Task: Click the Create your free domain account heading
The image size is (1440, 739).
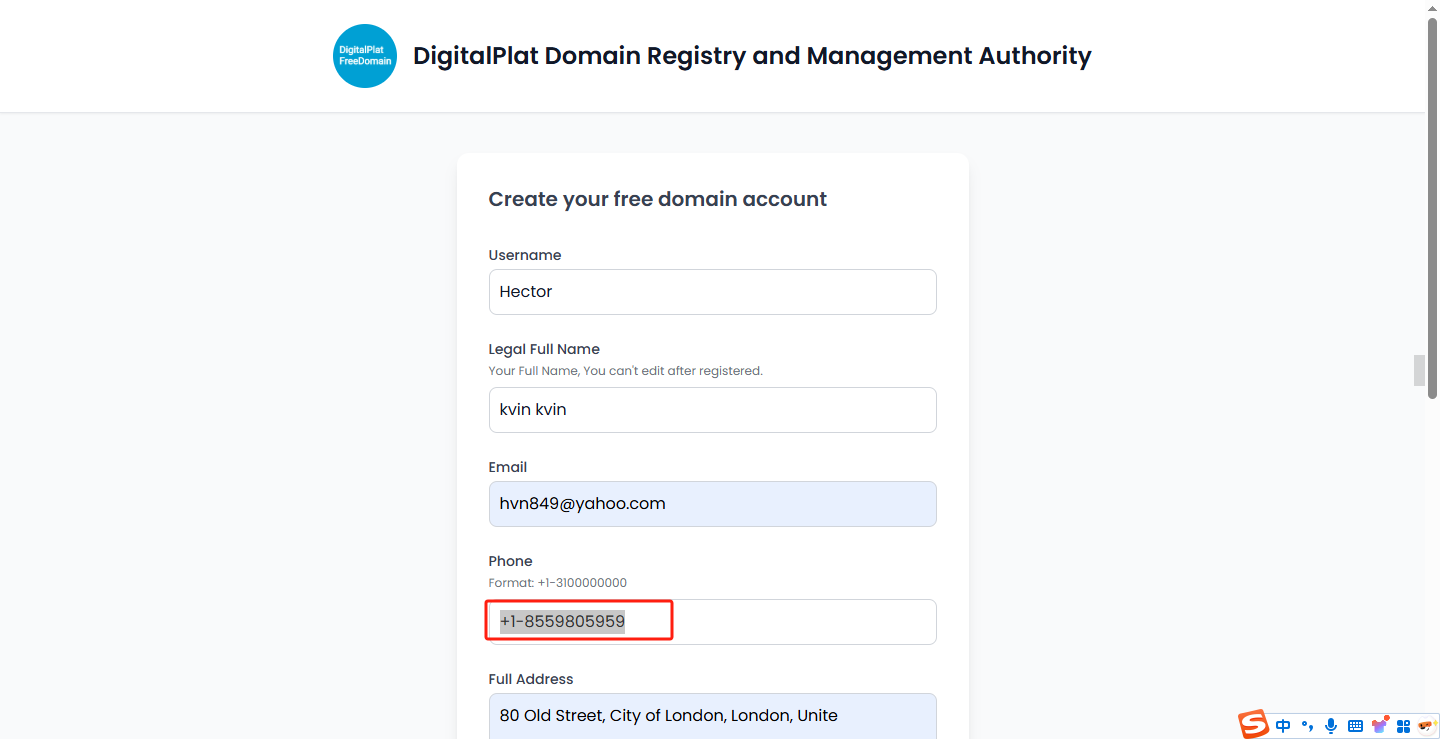Action: [657, 199]
